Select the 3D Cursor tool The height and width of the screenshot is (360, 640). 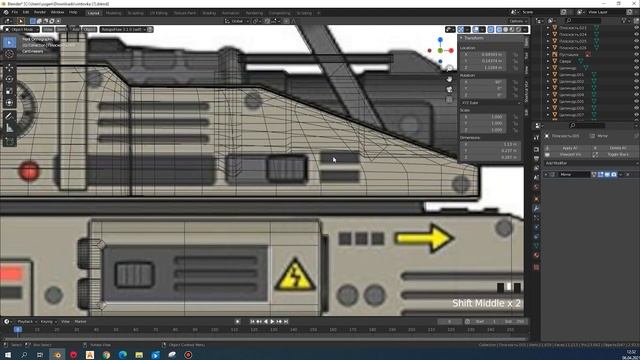(9, 54)
